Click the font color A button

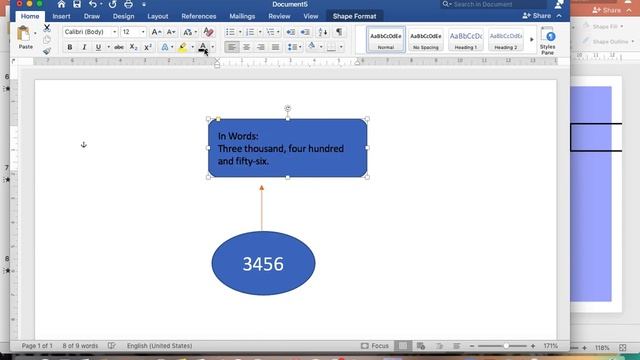[x=203, y=47]
